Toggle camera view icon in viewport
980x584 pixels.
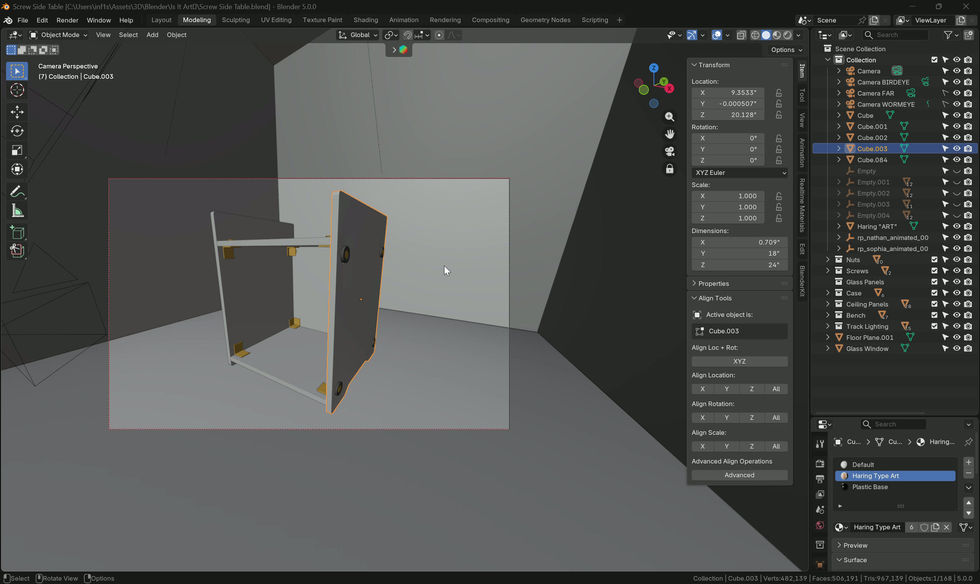click(669, 151)
